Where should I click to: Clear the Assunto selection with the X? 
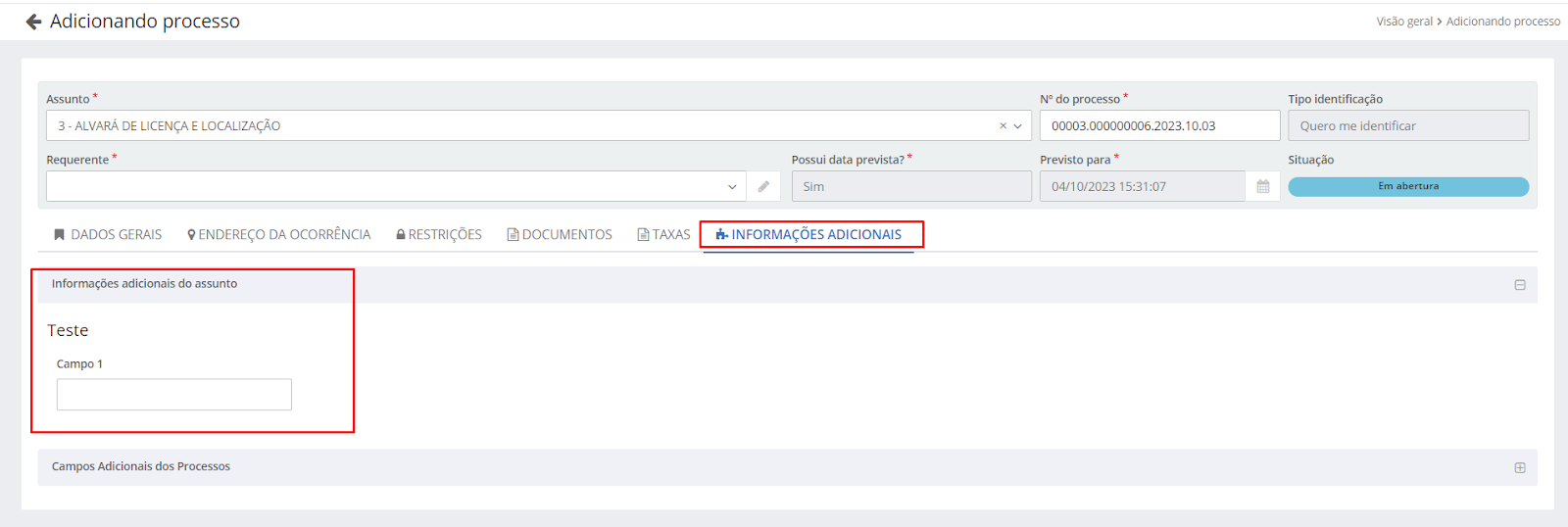point(1003,126)
